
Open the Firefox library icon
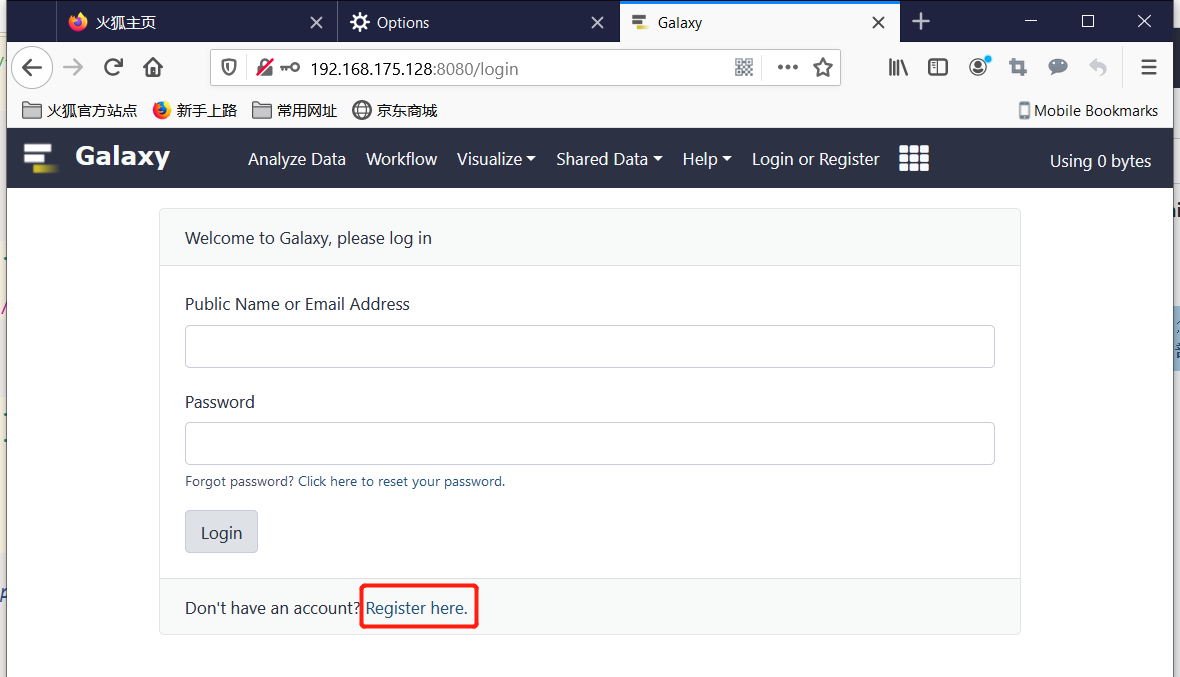point(898,67)
